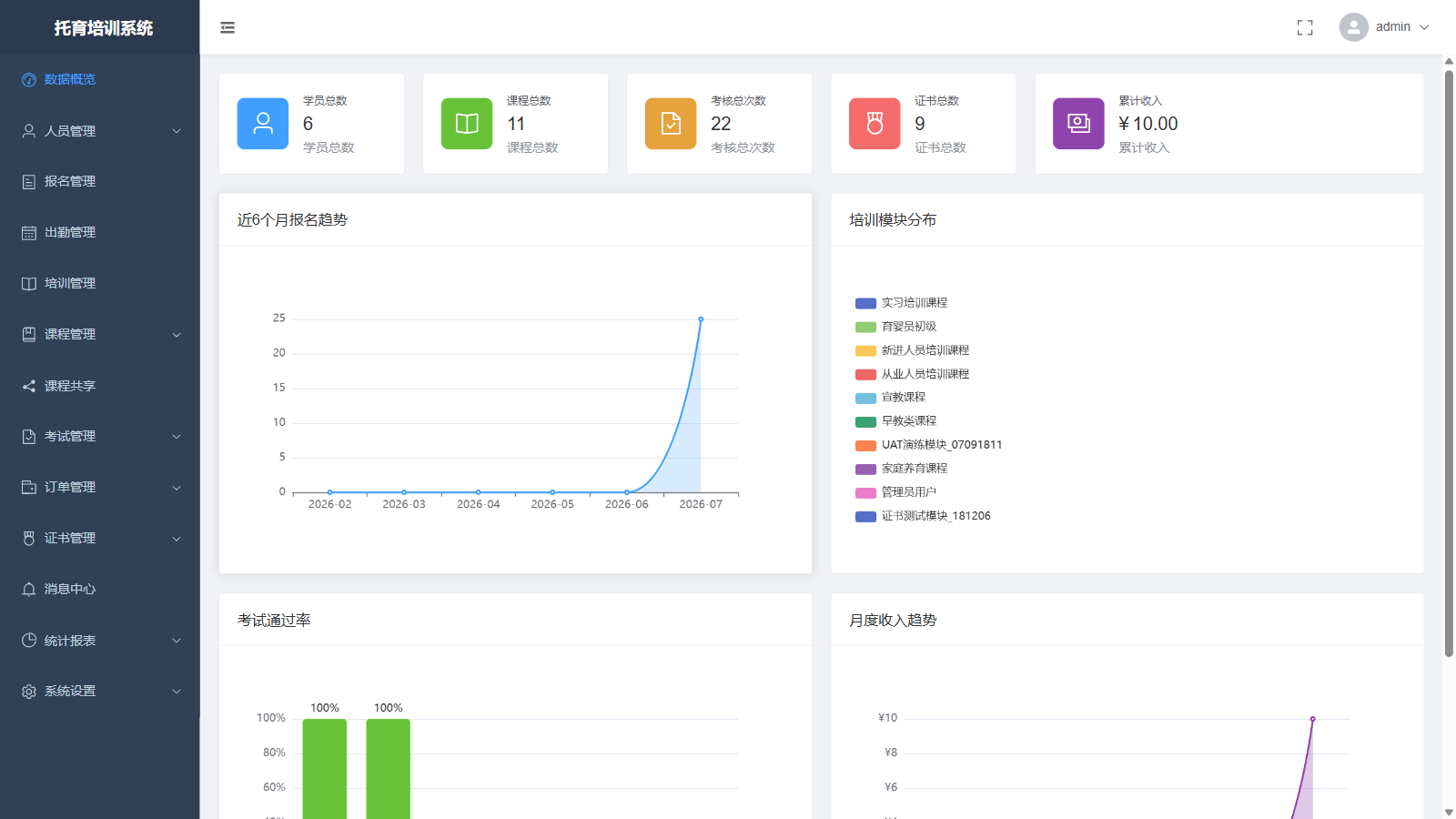The height and width of the screenshot is (819, 1456).
Task: Click the 培训管理 book icon
Action: click(29, 284)
